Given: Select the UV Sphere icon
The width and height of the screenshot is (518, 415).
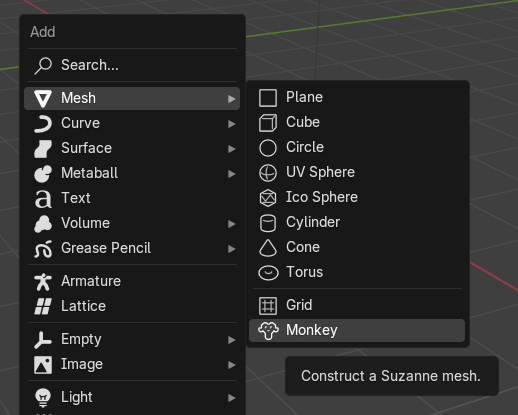Looking at the screenshot, I should coord(268,173).
